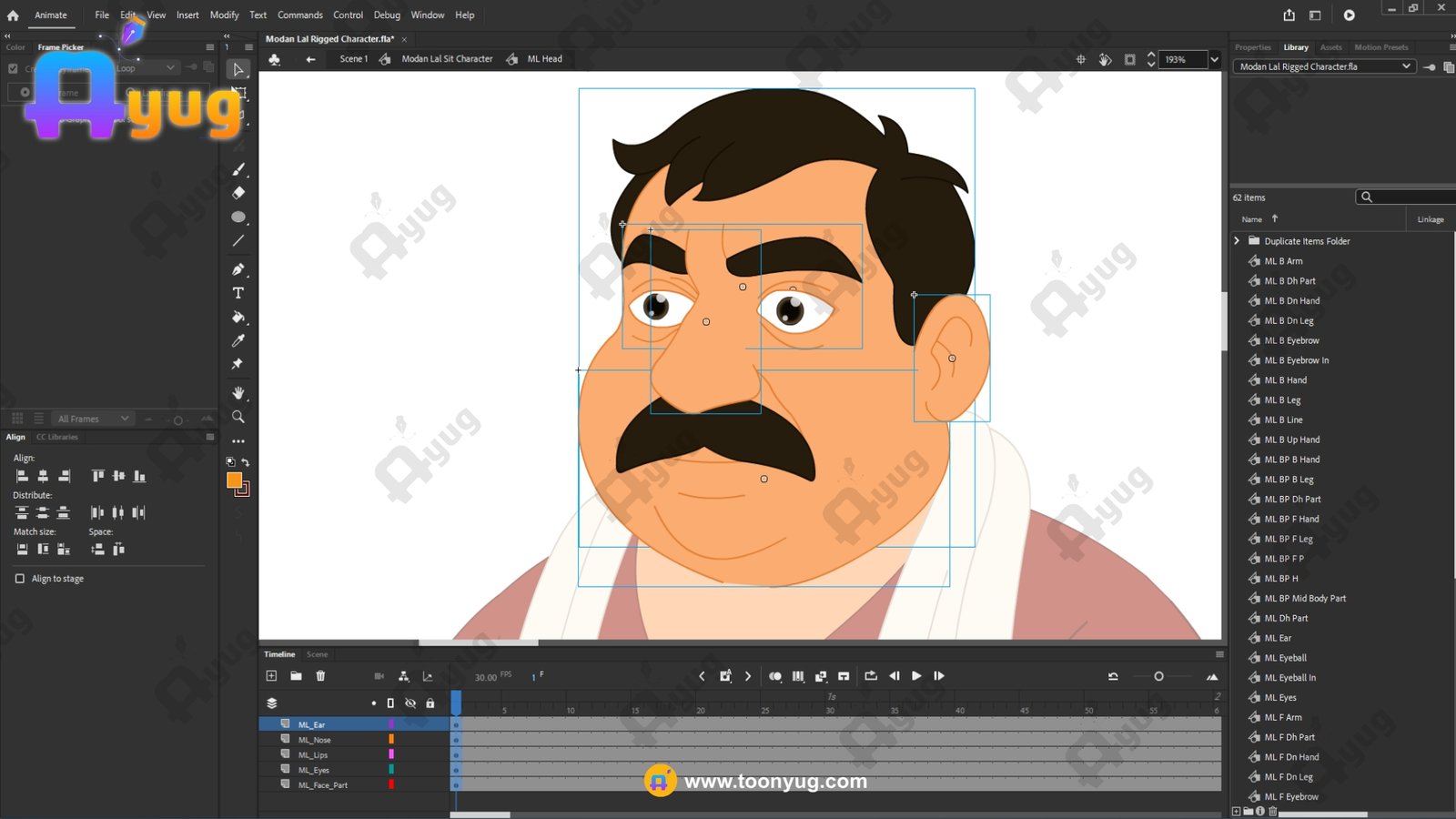1456x819 pixels.
Task: Click the Loop playback button
Action: tap(871, 676)
